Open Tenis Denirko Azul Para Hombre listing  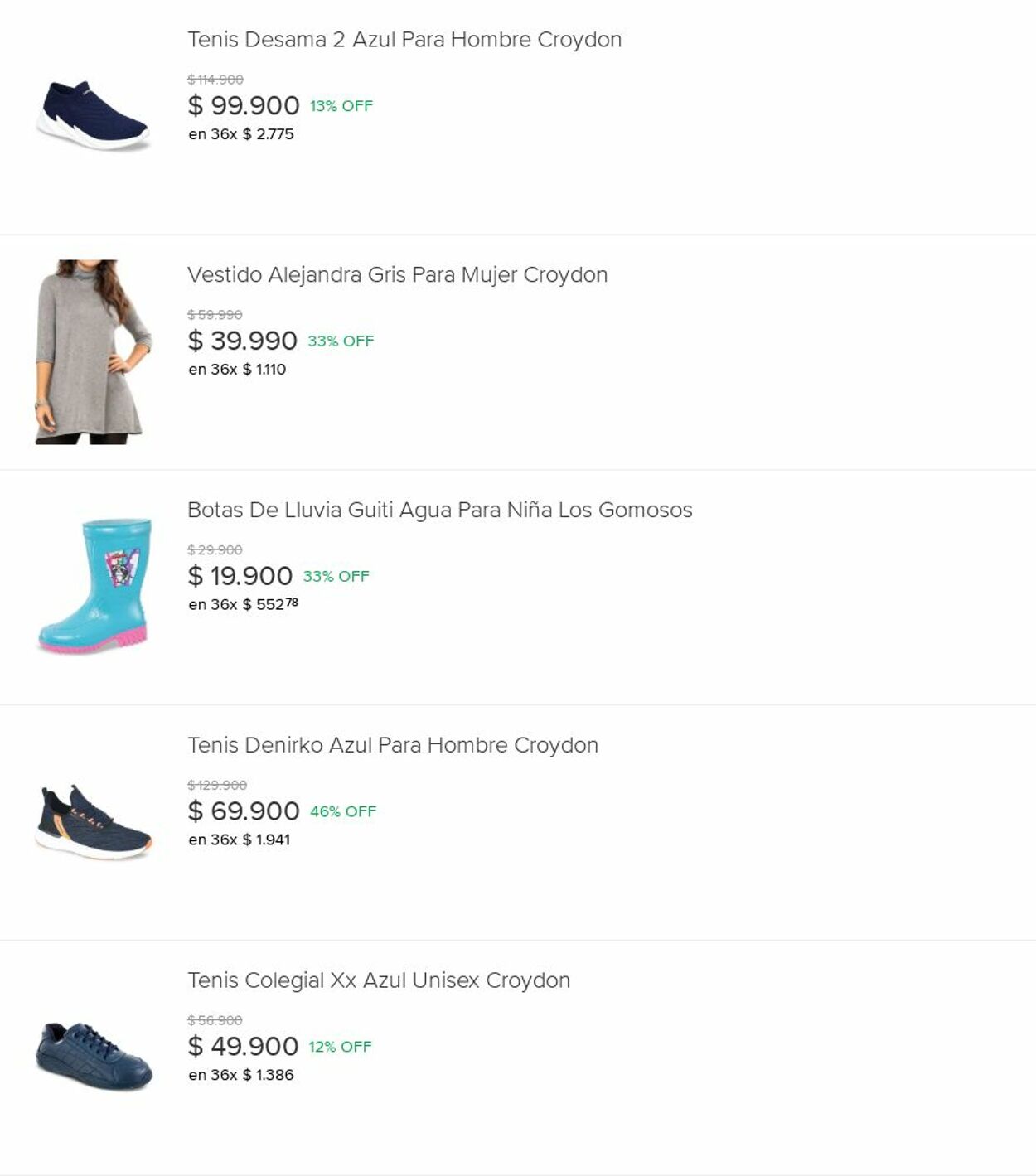click(x=392, y=745)
